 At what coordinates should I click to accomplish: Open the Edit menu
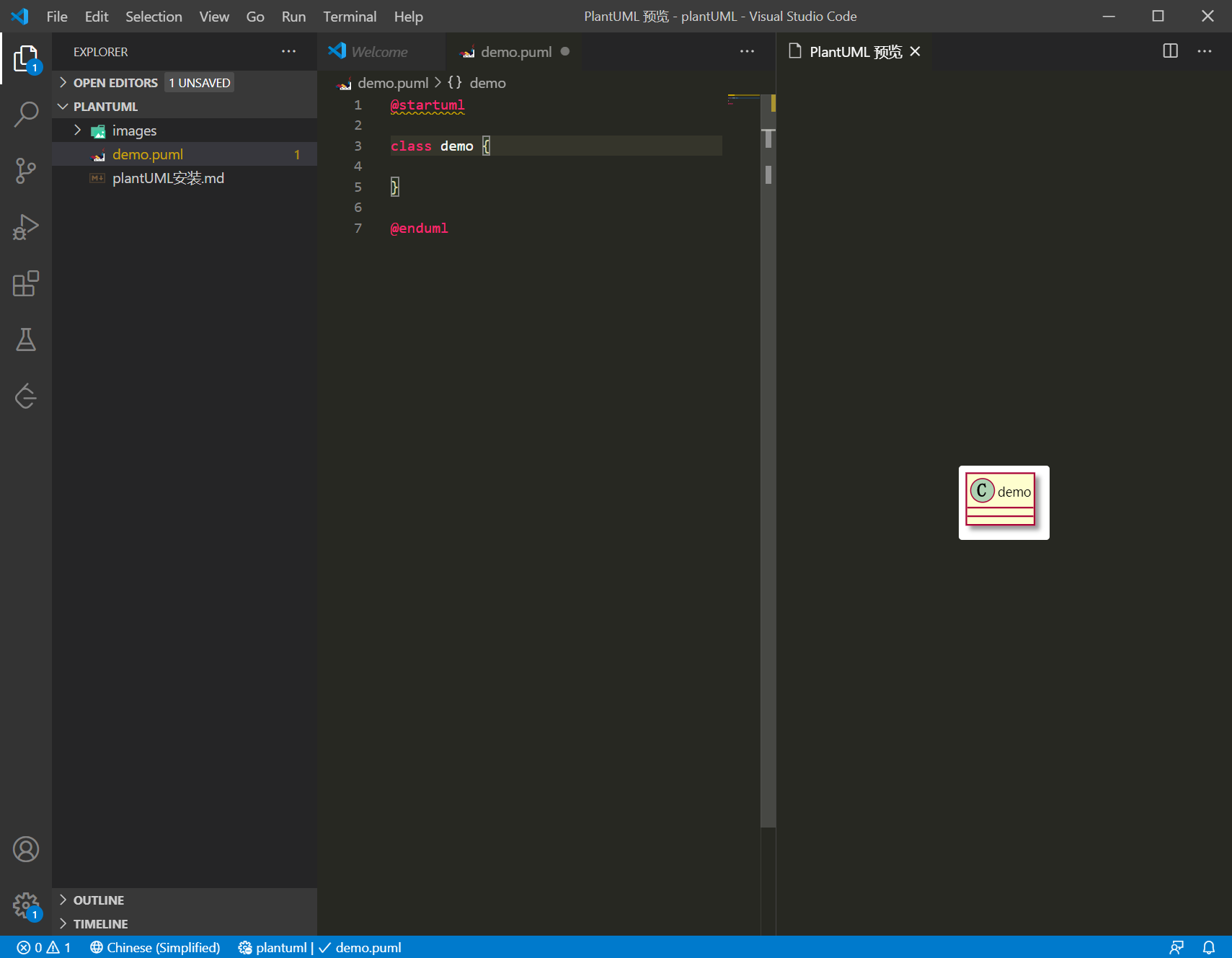(x=97, y=16)
